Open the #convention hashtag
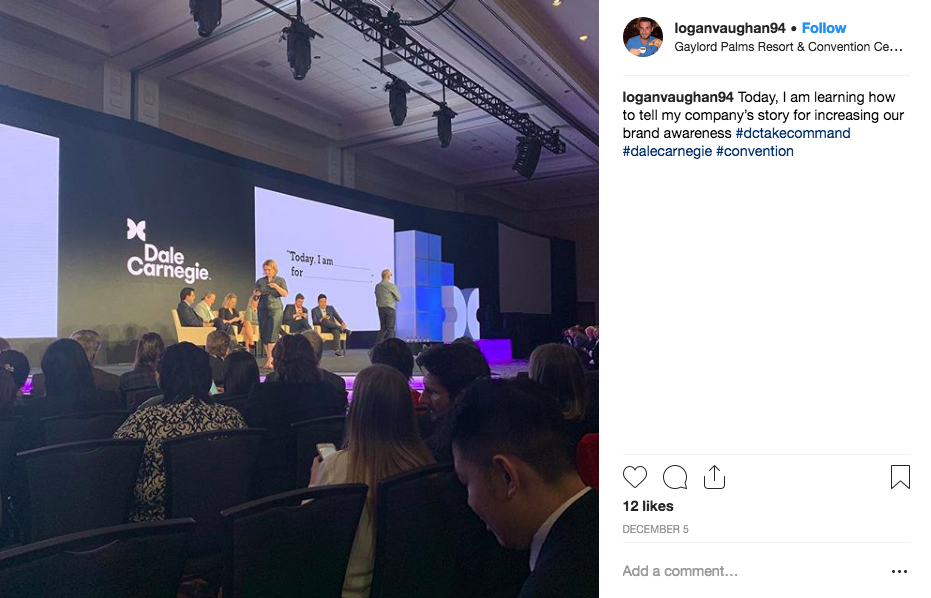The height and width of the screenshot is (598, 931). pos(755,151)
